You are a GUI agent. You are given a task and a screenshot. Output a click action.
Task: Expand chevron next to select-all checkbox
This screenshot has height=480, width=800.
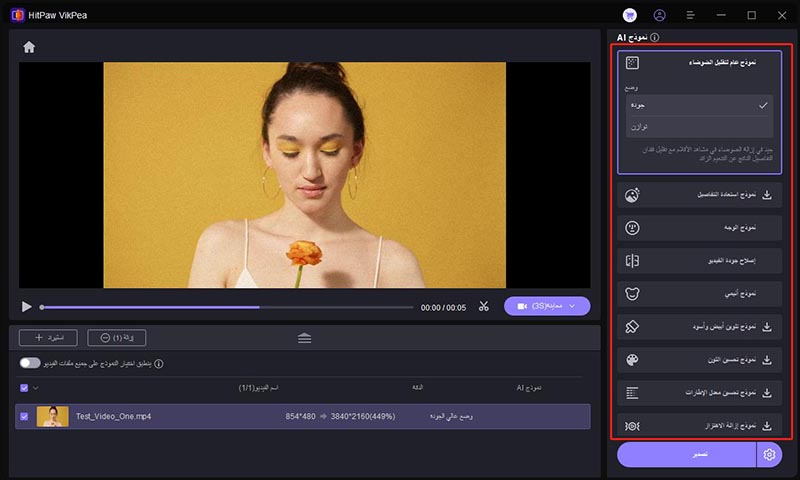click(36, 387)
